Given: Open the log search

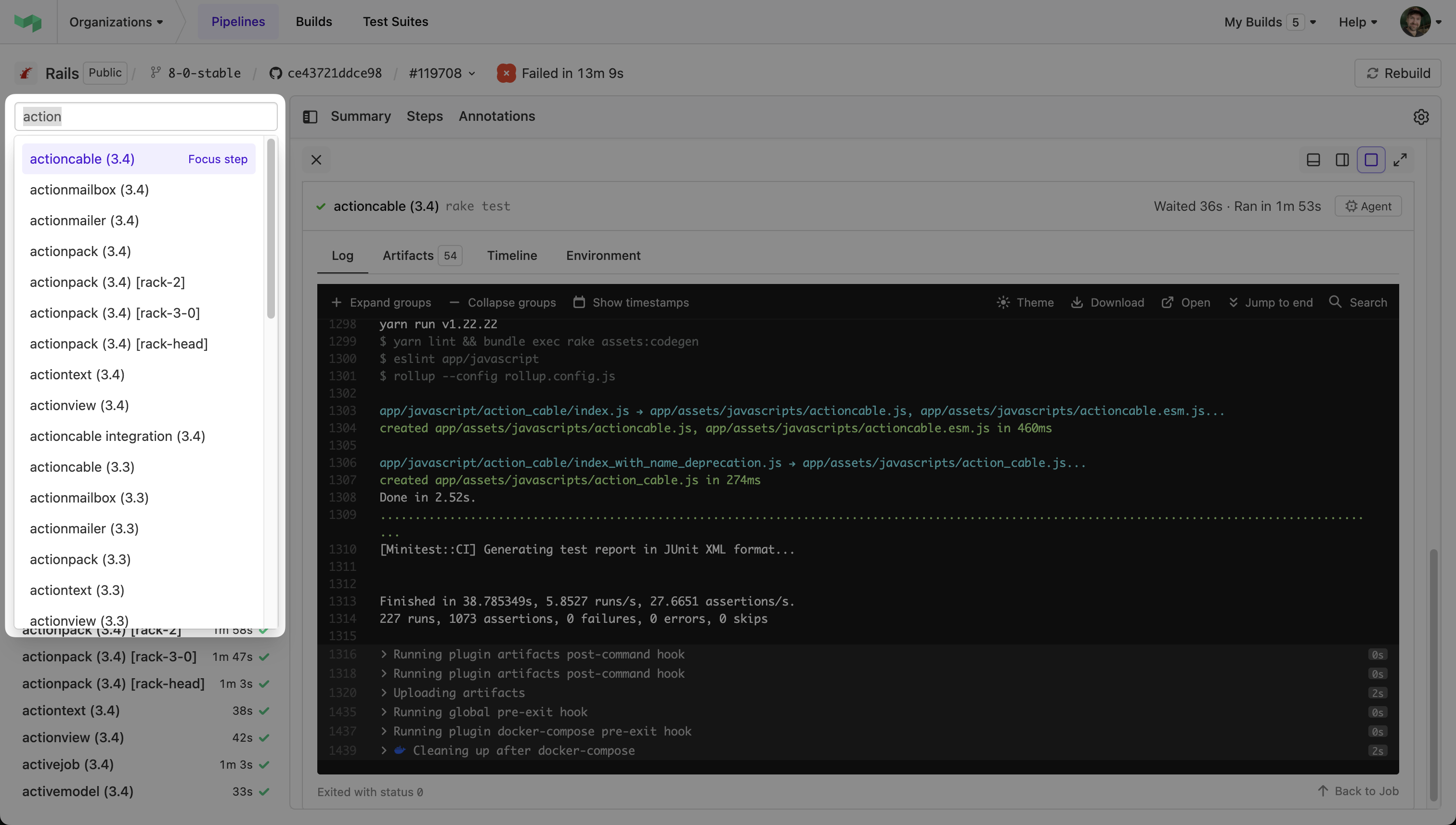Looking at the screenshot, I should pos(1359,303).
